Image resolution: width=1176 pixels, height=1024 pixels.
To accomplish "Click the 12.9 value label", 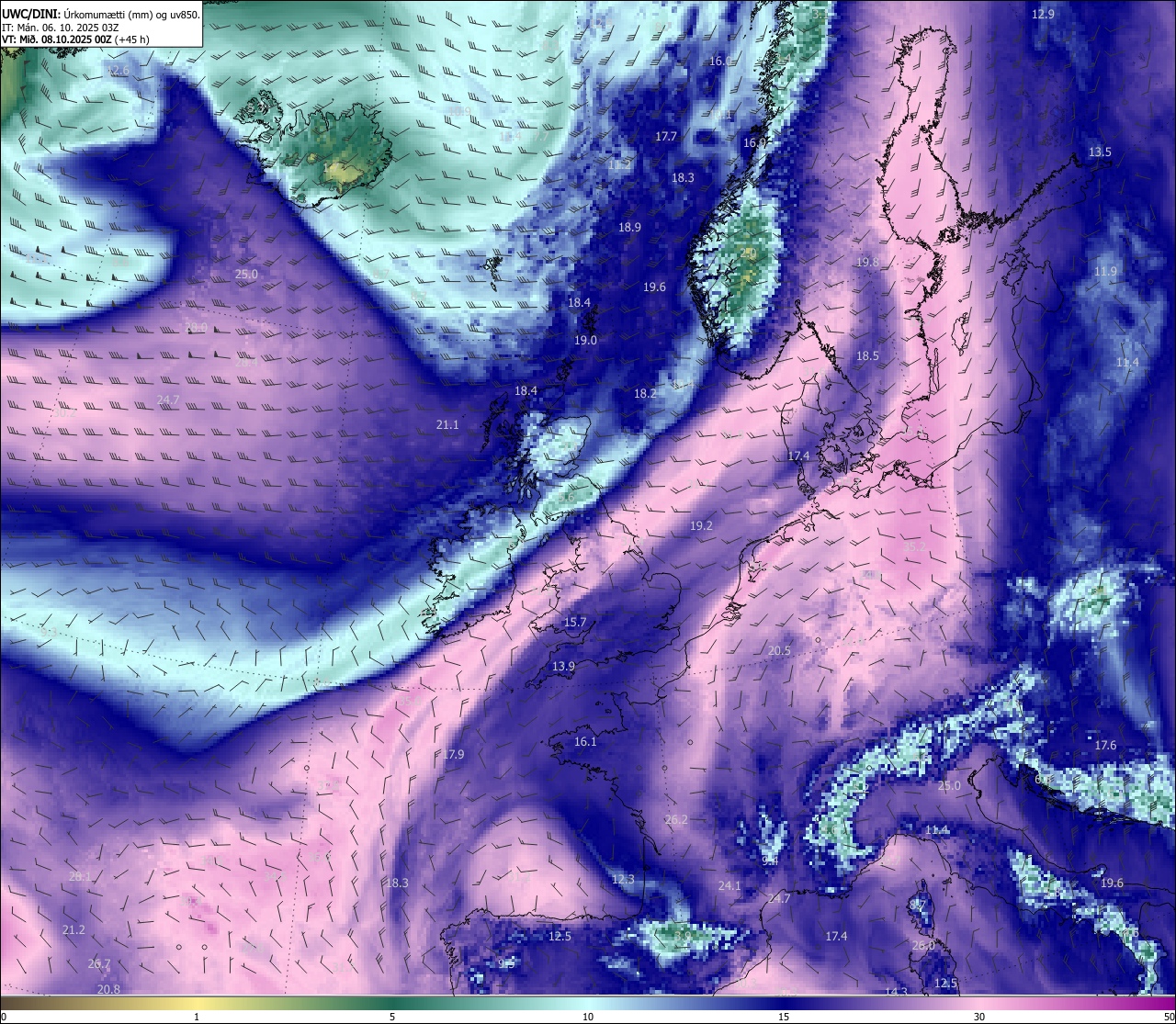I will coord(1043,14).
